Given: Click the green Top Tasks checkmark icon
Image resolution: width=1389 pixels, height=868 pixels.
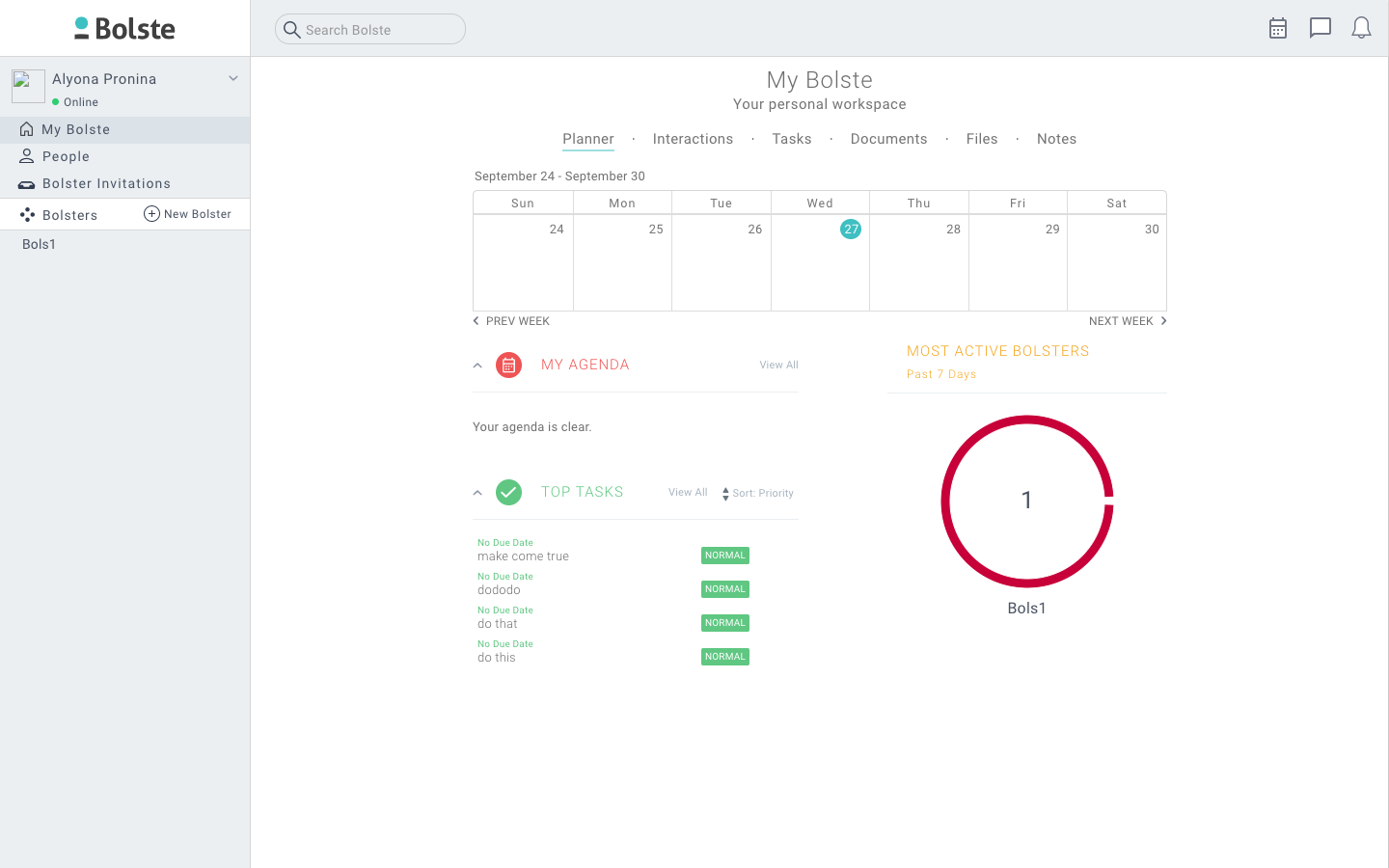Looking at the screenshot, I should [508, 492].
